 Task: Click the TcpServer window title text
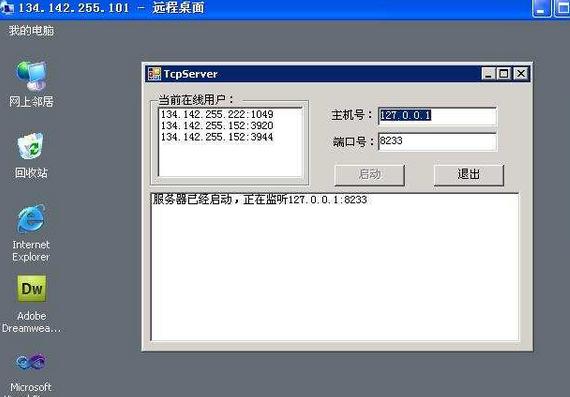point(190,74)
